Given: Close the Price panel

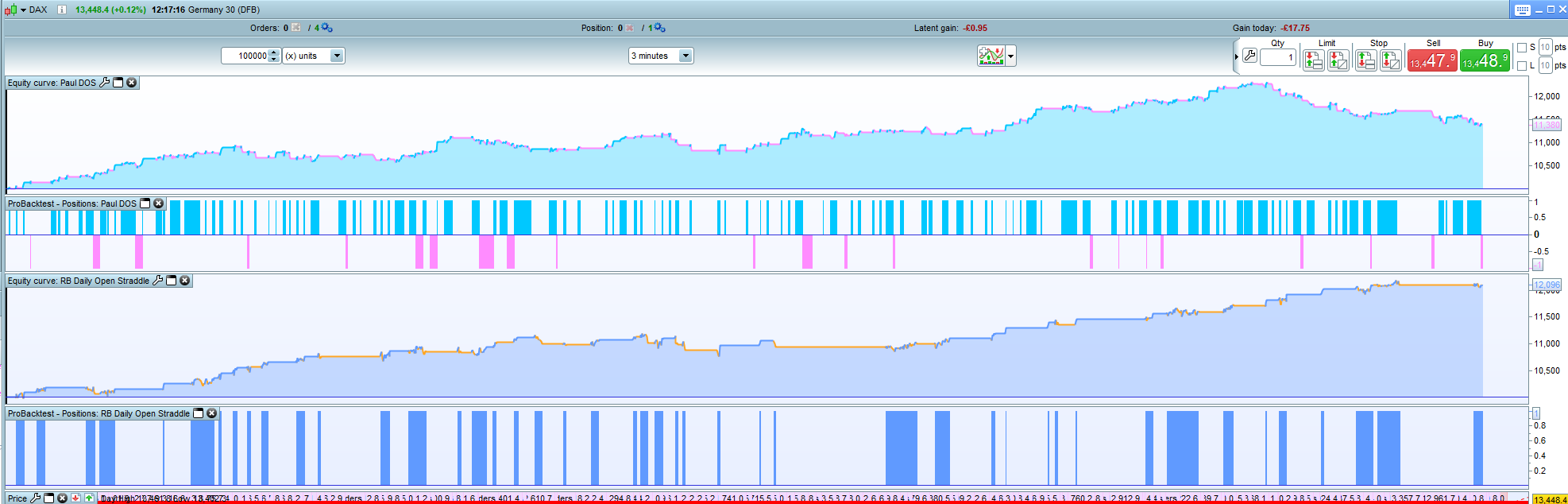Looking at the screenshot, I should click(x=63, y=498).
